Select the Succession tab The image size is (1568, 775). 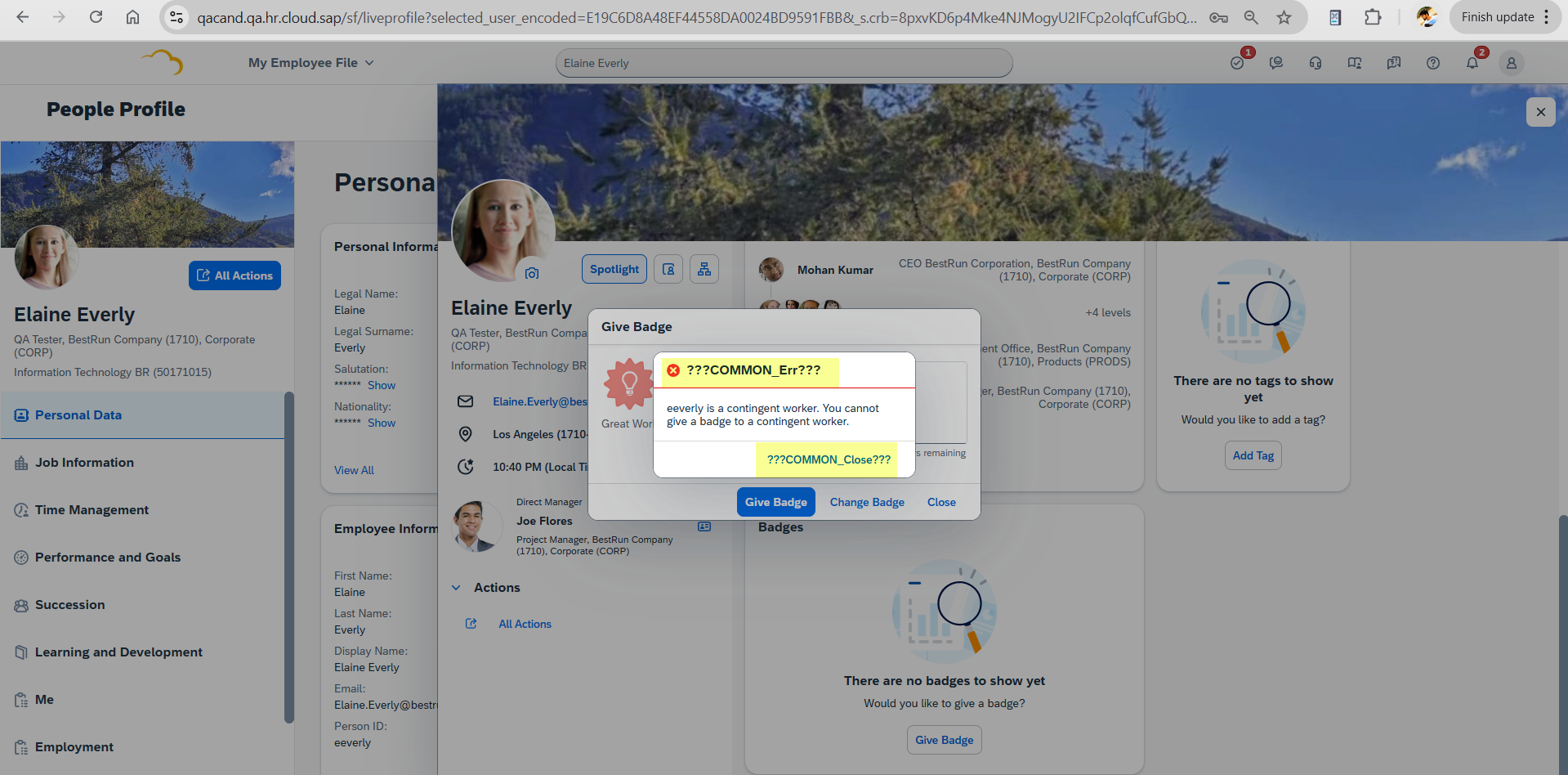point(142,605)
